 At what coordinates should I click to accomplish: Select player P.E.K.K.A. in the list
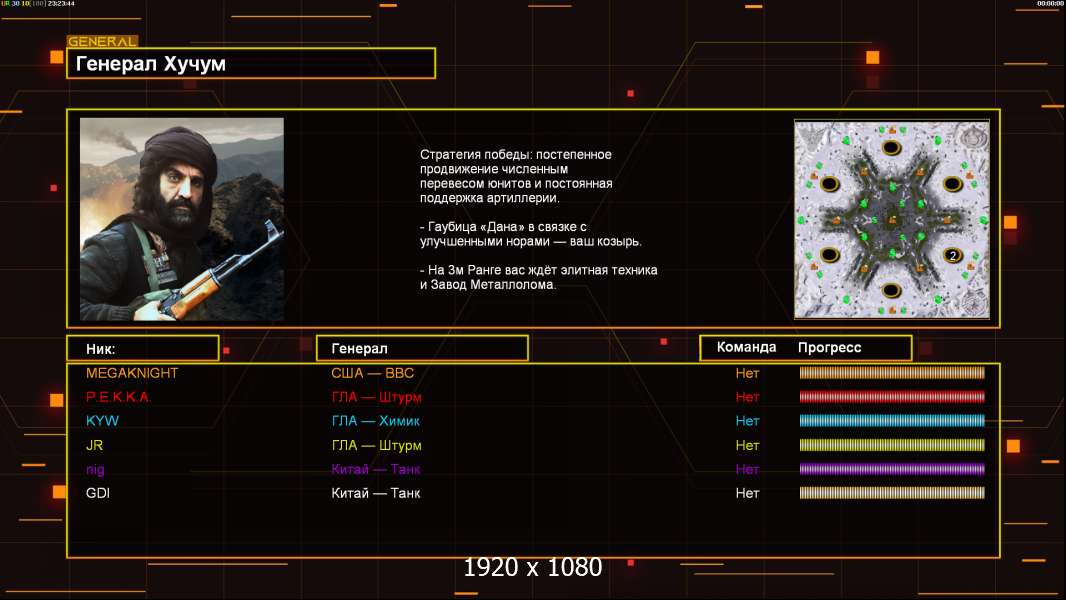point(118,397)
